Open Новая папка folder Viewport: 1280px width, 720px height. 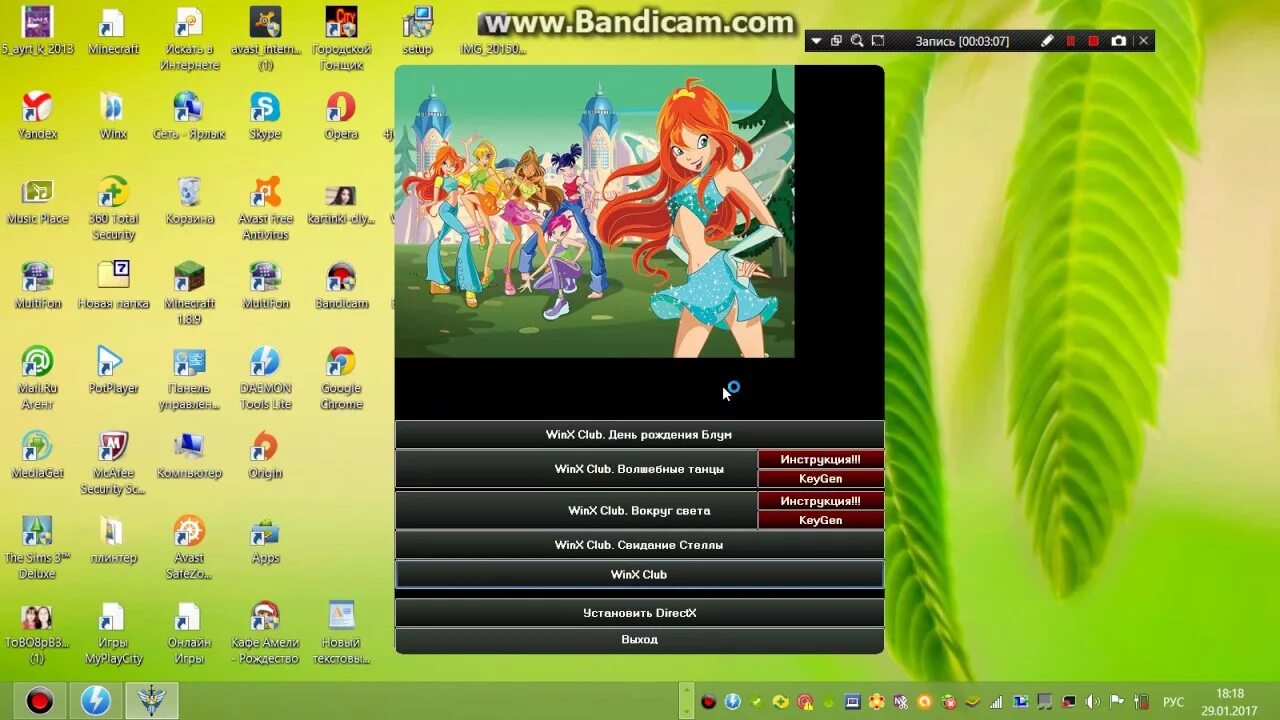coord(113,284)
